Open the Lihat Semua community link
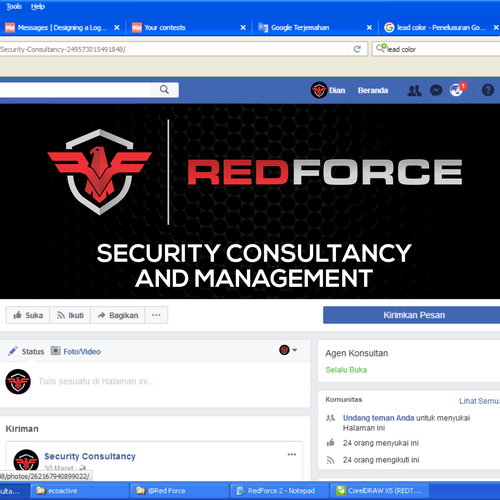This screenshot has width=500, height=500. coord(479,401)
